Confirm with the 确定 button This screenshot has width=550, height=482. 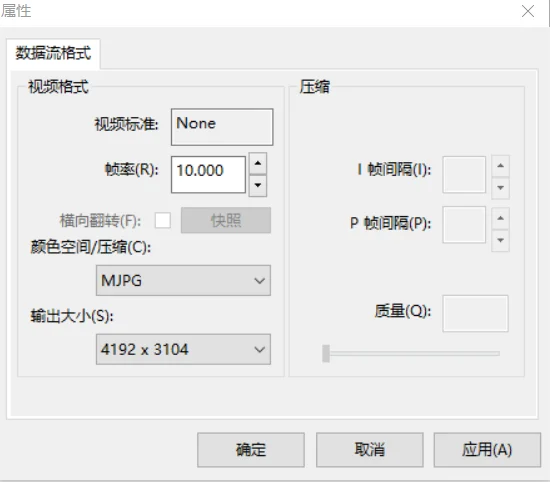coord(251,450)
